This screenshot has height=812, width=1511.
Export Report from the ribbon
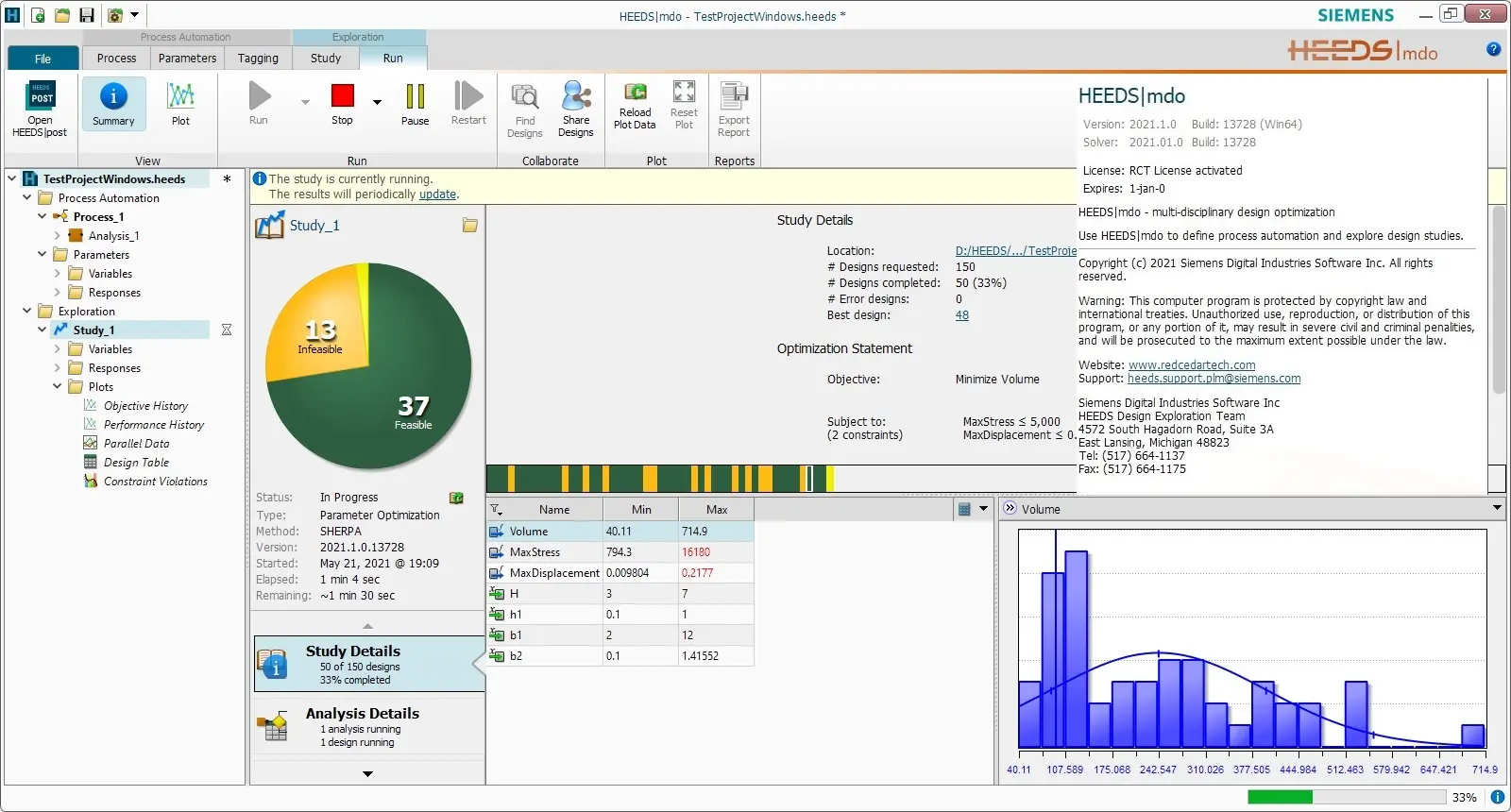(734, 110)
